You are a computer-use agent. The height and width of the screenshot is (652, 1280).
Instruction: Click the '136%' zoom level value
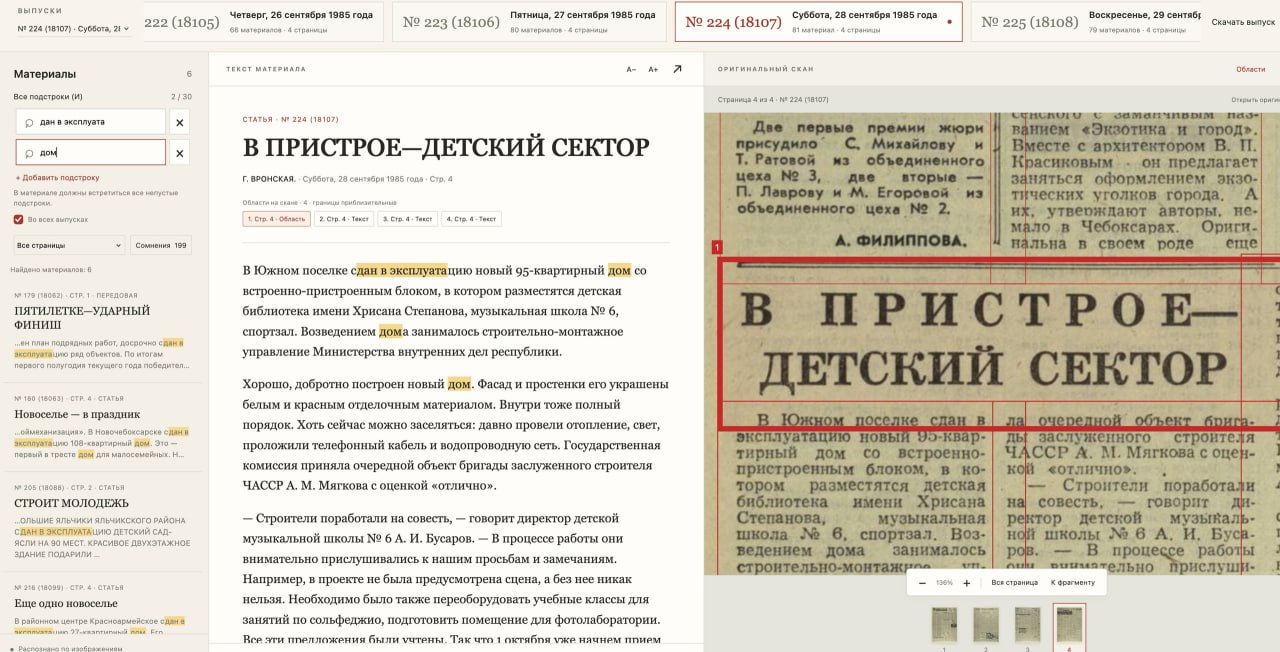(944, 583)
